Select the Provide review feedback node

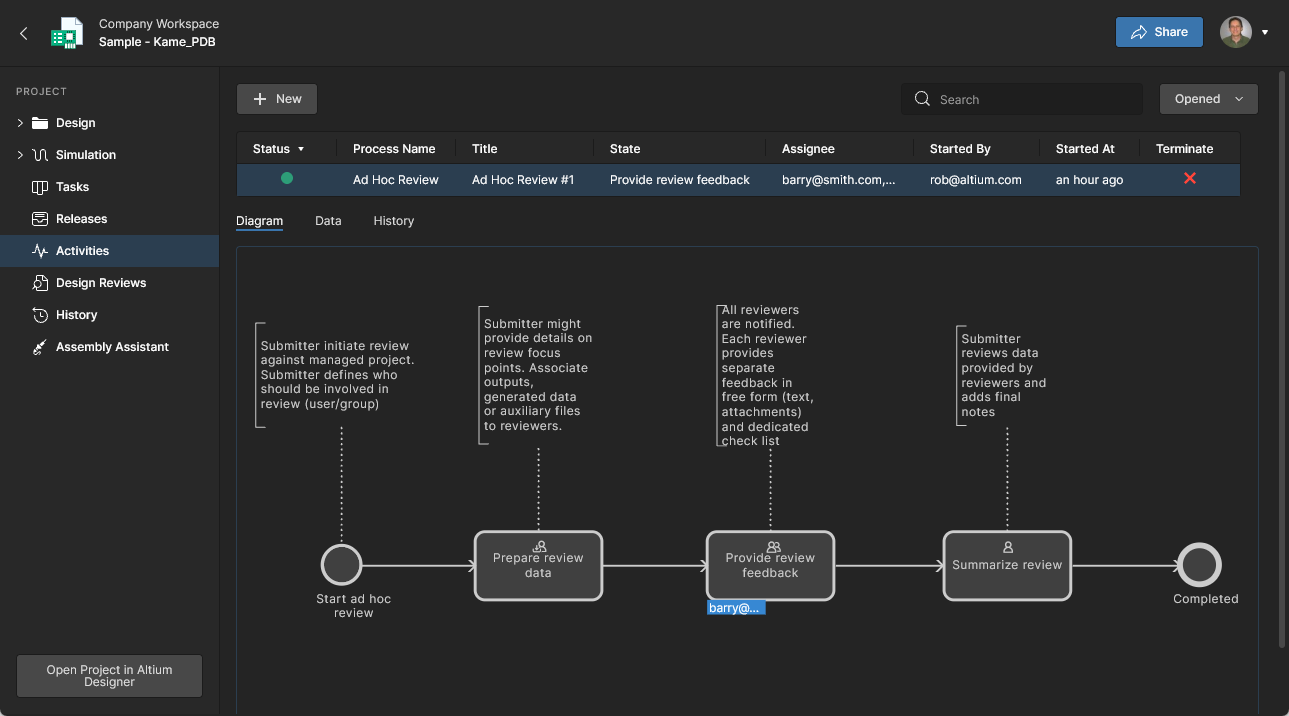[x=770, y=566]
